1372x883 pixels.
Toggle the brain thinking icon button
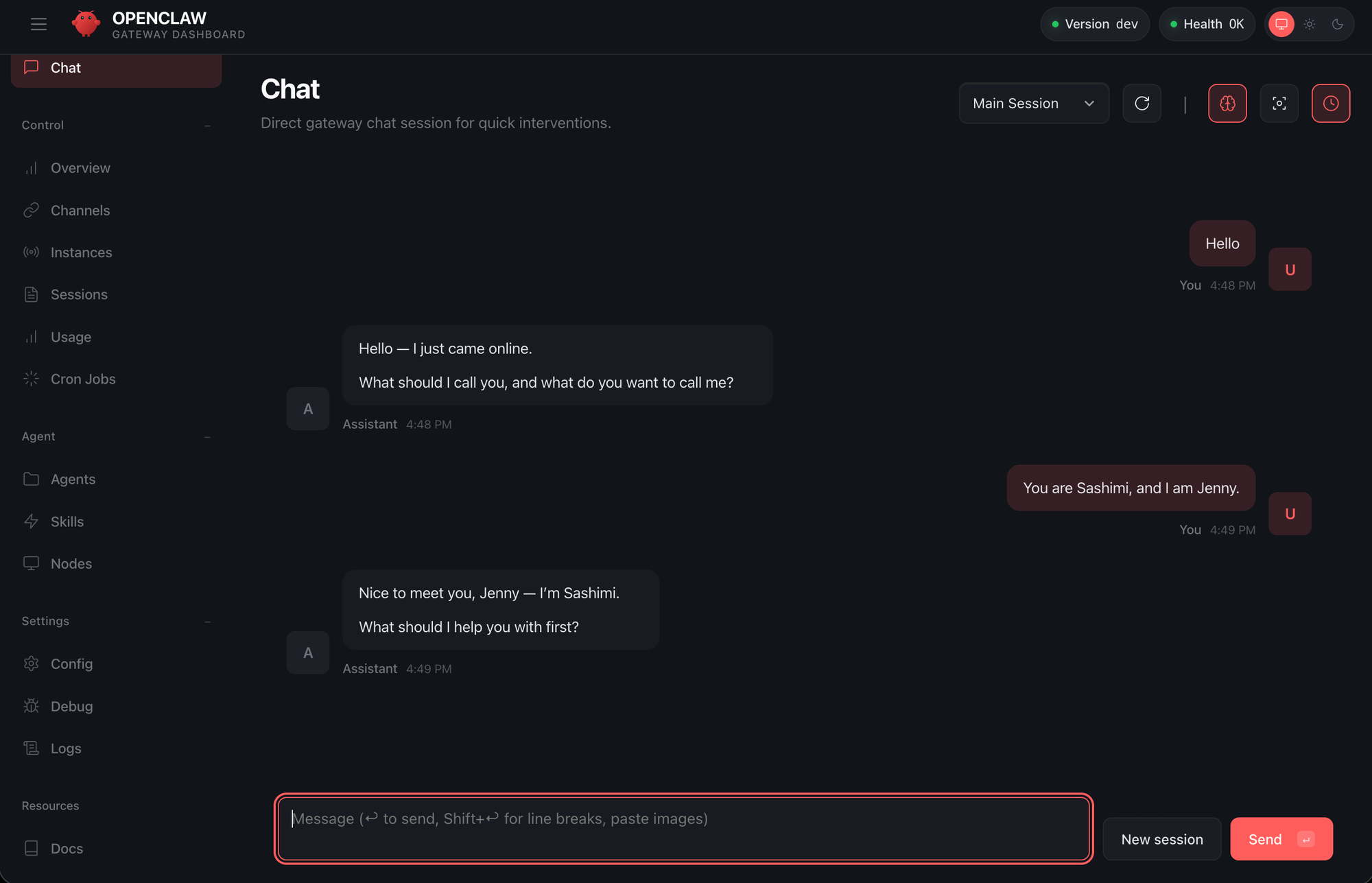(x=1227, y=104)
